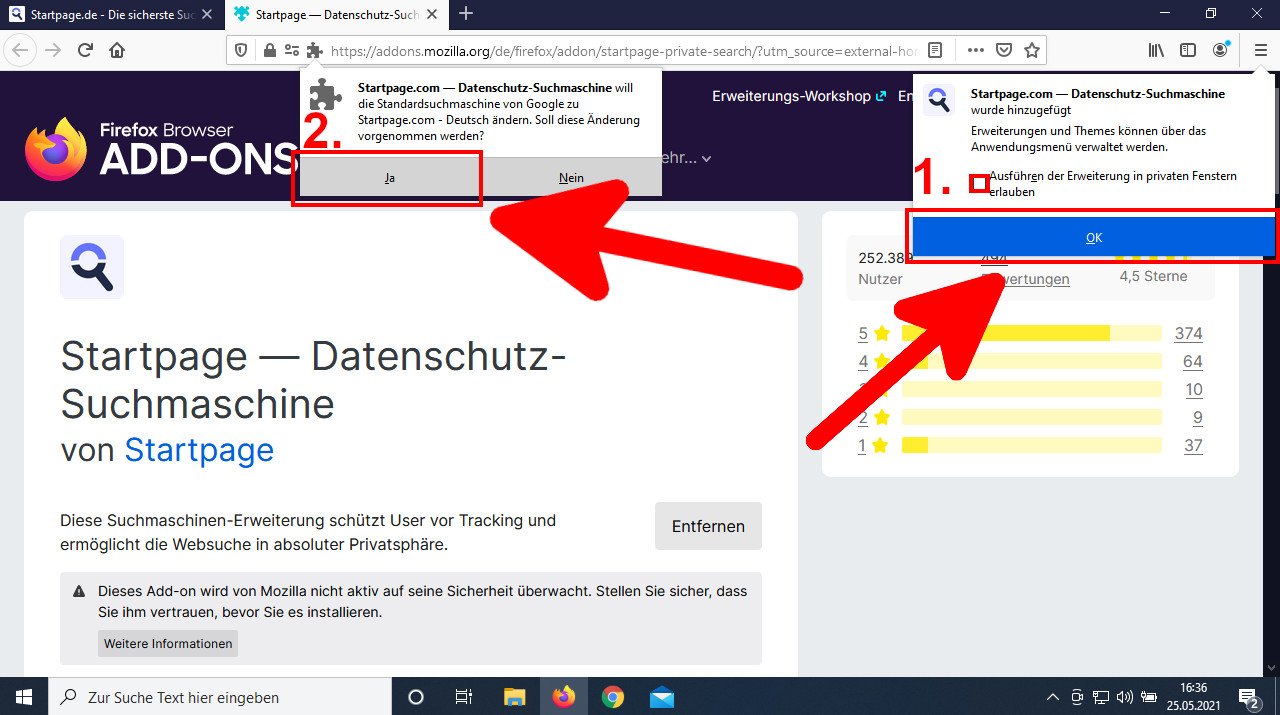Show hidden system tray icons
Screen dimensions: 1280x715
tap(1052, 697)
